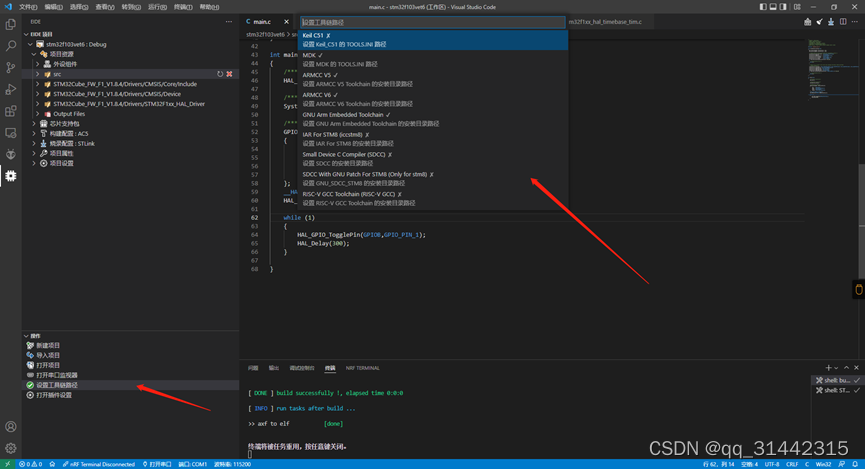Click the 设置工具链路径 input field
Viewport: 865px width, 469px height.
coord(433,22)
